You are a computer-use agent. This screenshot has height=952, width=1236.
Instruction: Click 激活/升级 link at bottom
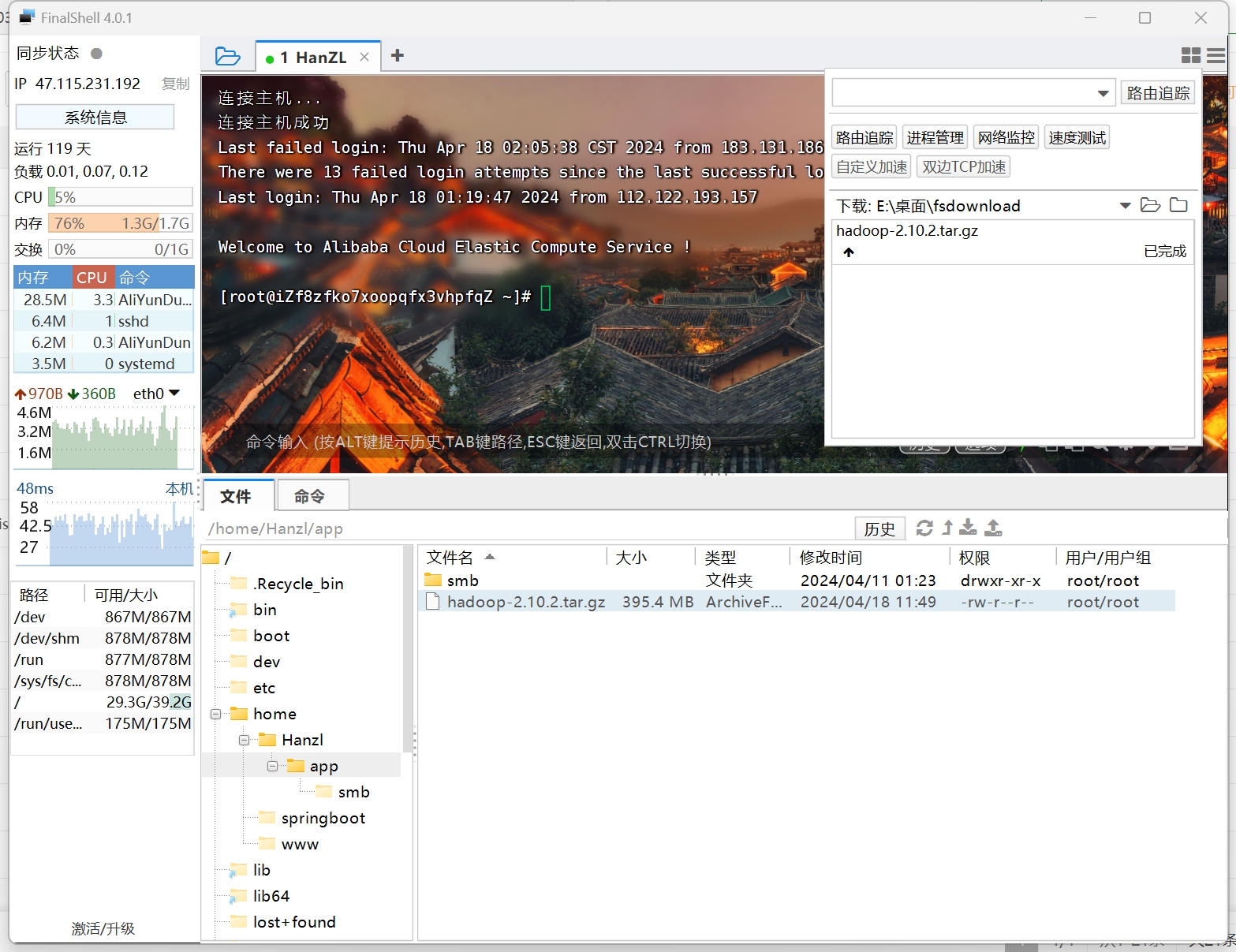point(103,928)
